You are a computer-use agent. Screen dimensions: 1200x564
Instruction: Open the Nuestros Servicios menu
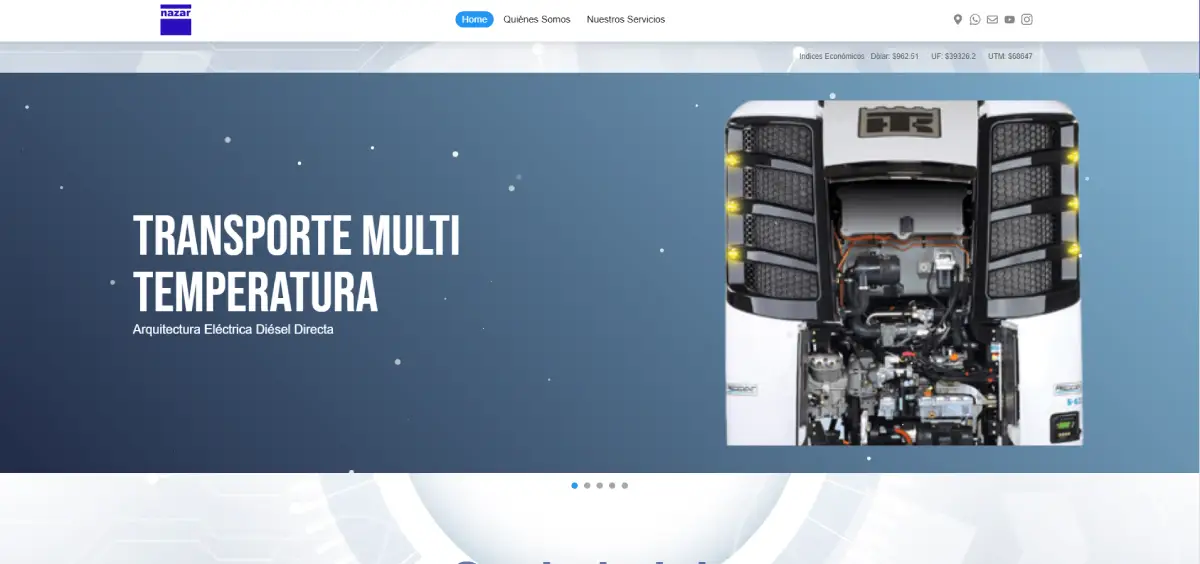point(626,19)
